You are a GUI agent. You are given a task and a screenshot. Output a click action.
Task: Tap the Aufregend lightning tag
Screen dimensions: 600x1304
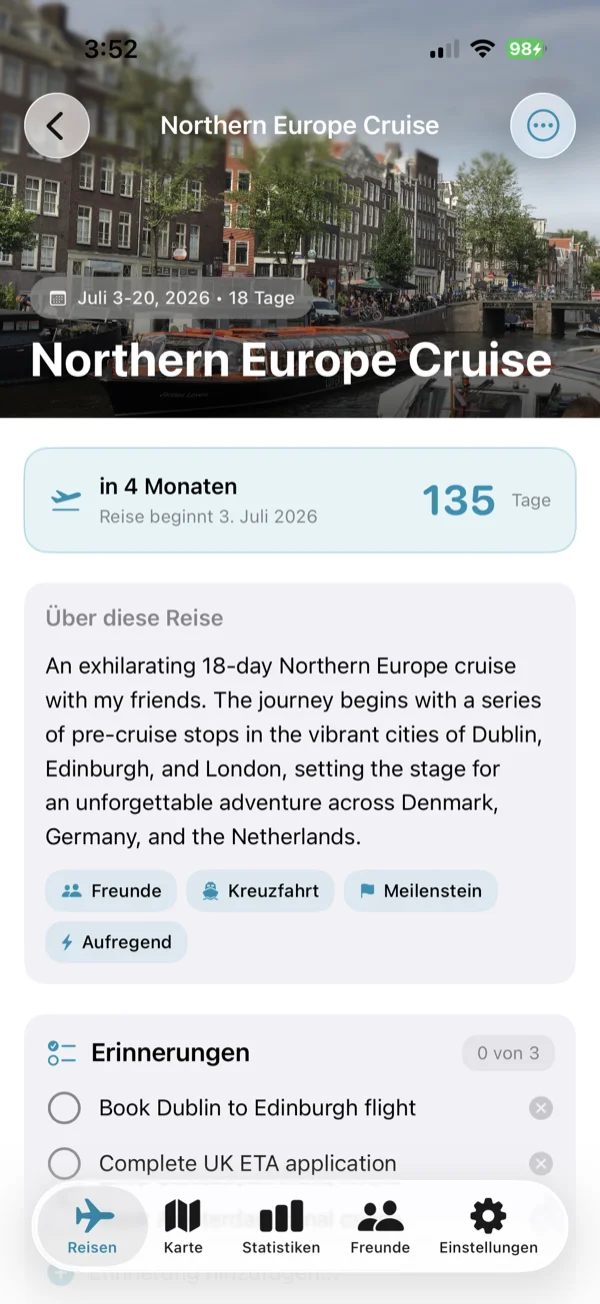pos(116,941)
